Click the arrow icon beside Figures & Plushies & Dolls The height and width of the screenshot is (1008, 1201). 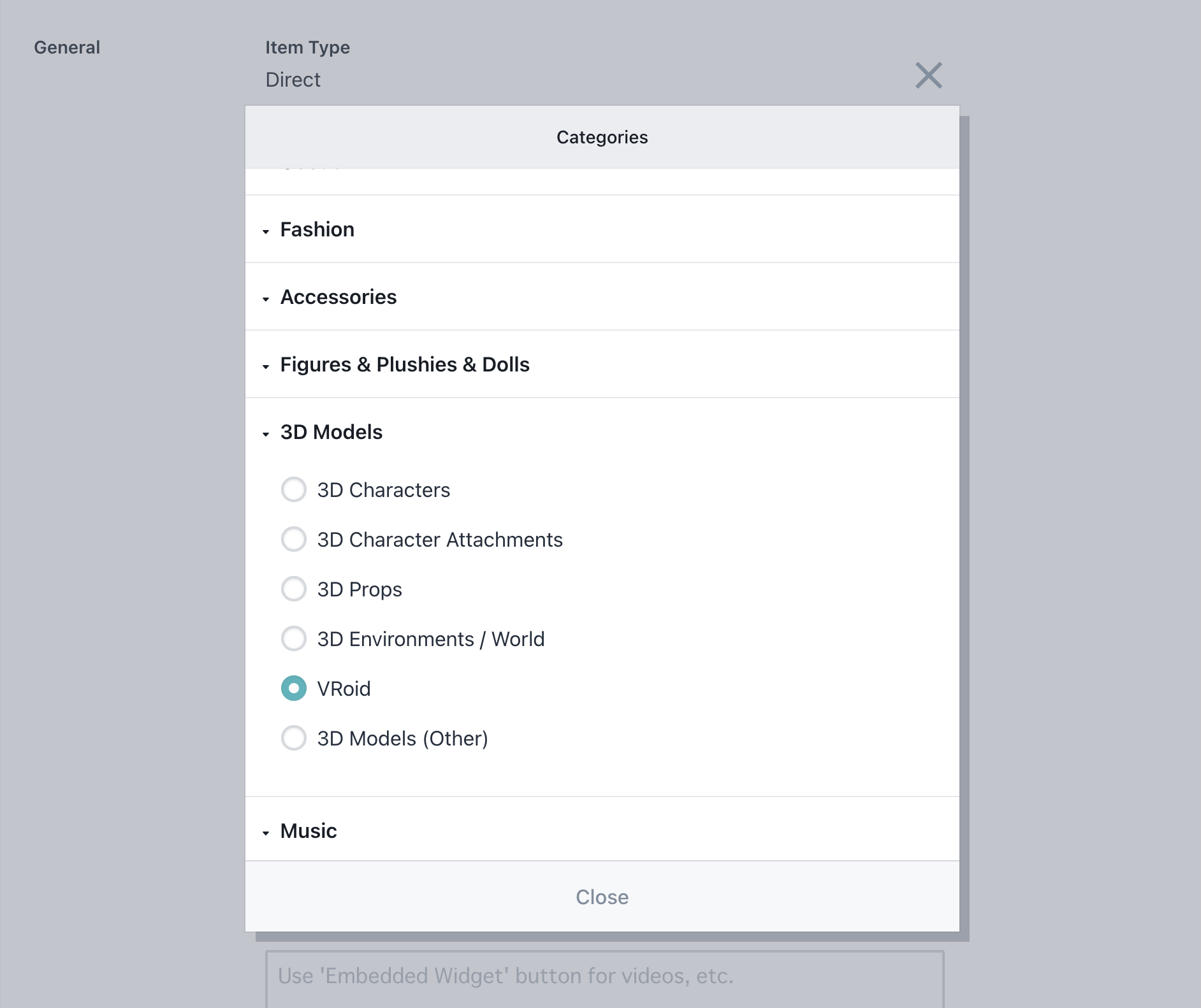(x=266, y=366)
